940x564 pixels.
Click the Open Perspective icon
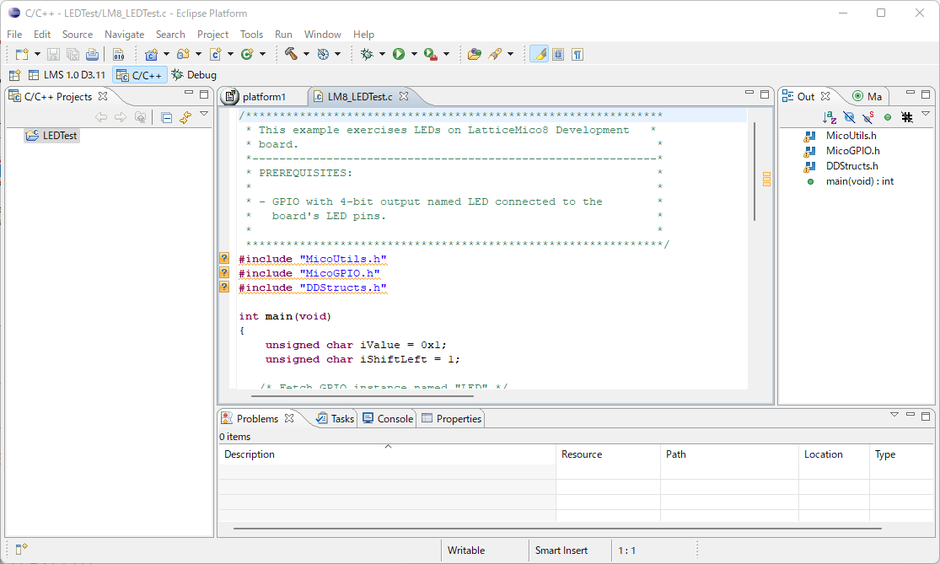click(x=15, y=75)
